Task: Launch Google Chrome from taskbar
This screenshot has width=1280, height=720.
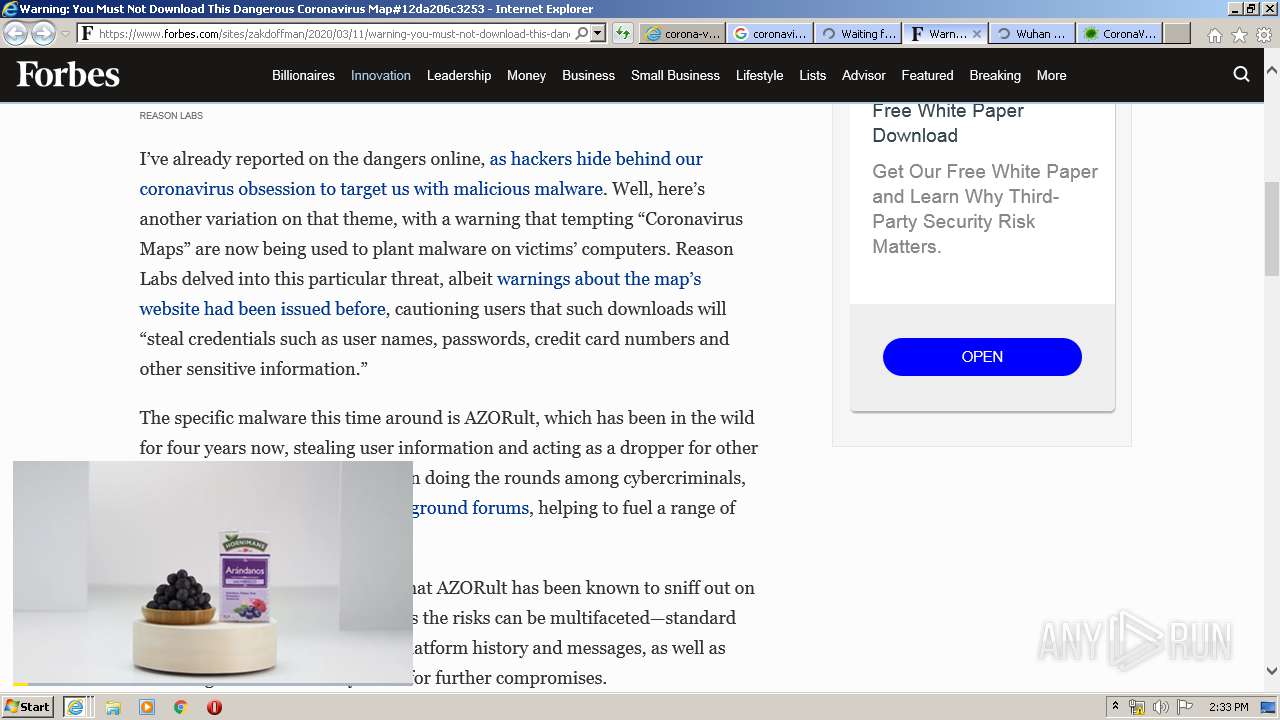Action: 181,707
